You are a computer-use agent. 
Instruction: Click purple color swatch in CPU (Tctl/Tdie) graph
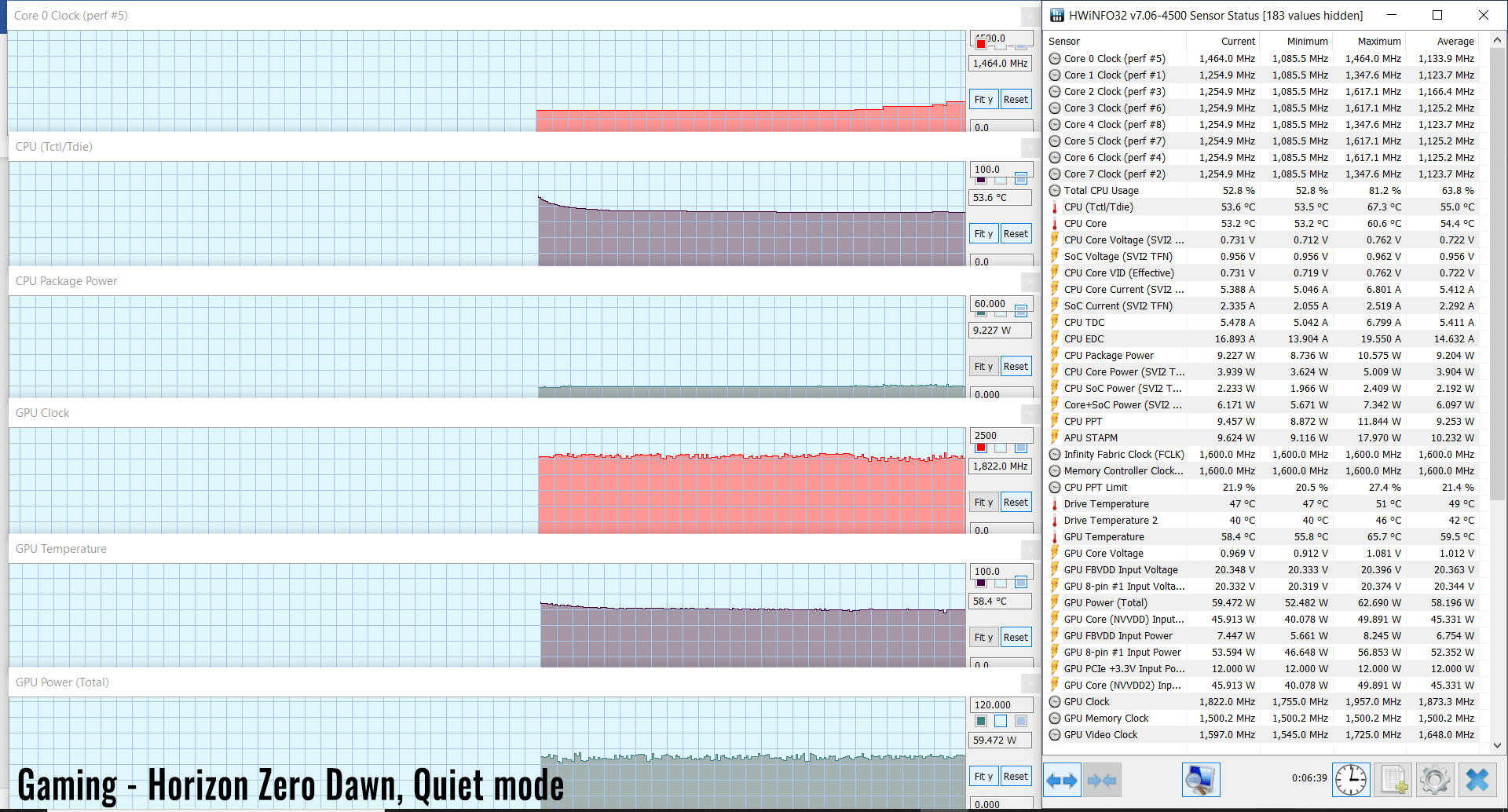(981, 179)
